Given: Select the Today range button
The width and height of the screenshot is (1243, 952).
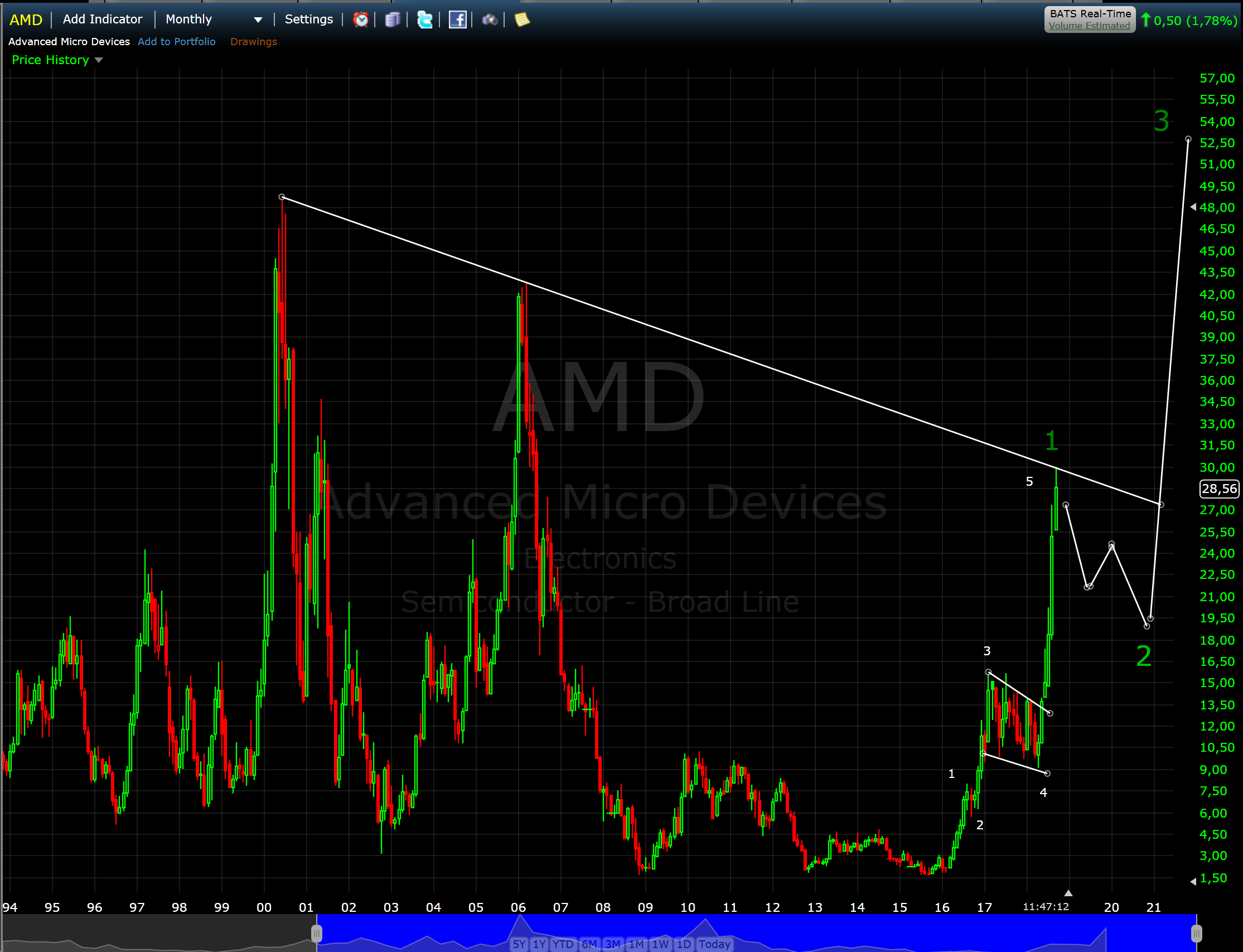Looking at the screenshot, I should point(714,944).
